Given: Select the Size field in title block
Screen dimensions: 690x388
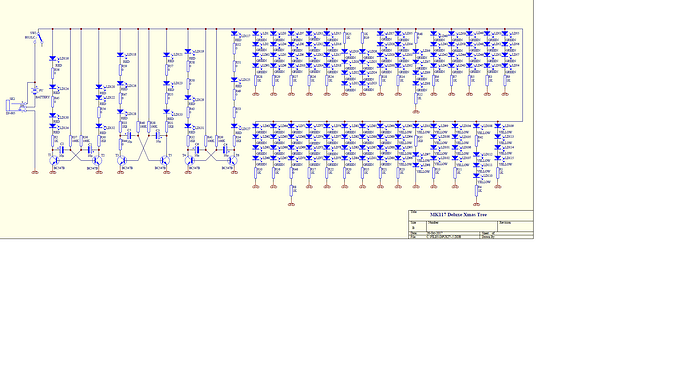Looking at the screenshot, I should pyautogui.click(x=418, y=226).
